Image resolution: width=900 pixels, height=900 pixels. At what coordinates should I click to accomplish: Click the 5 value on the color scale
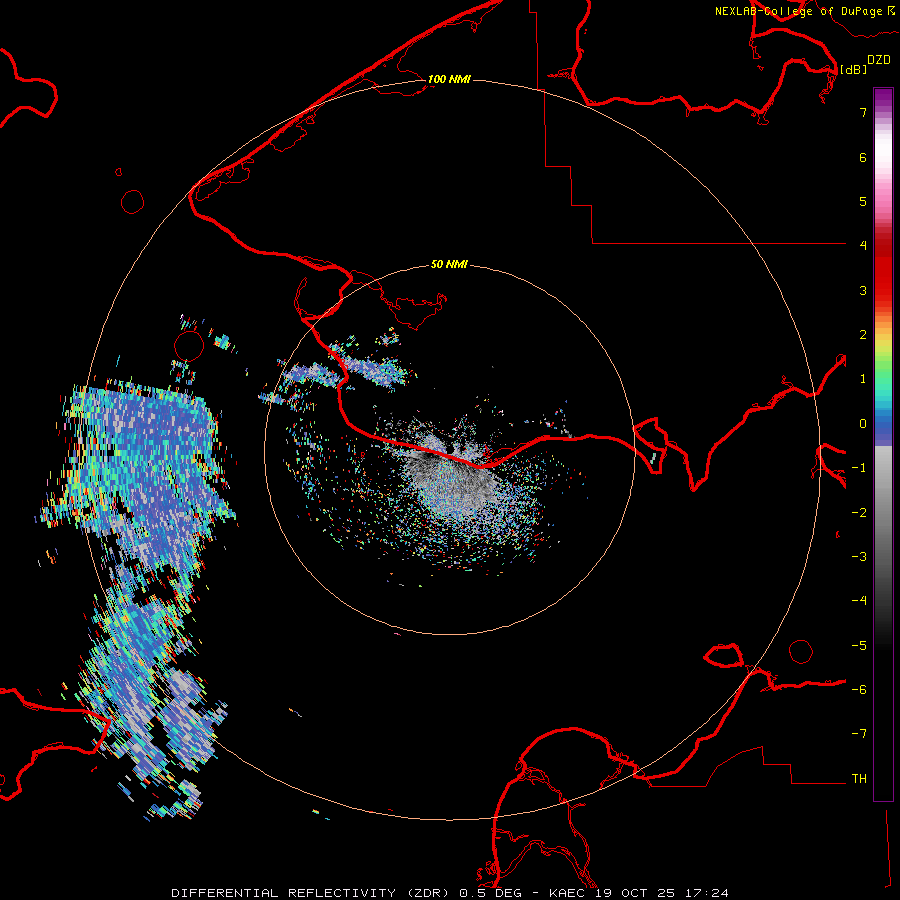point(863,201)
